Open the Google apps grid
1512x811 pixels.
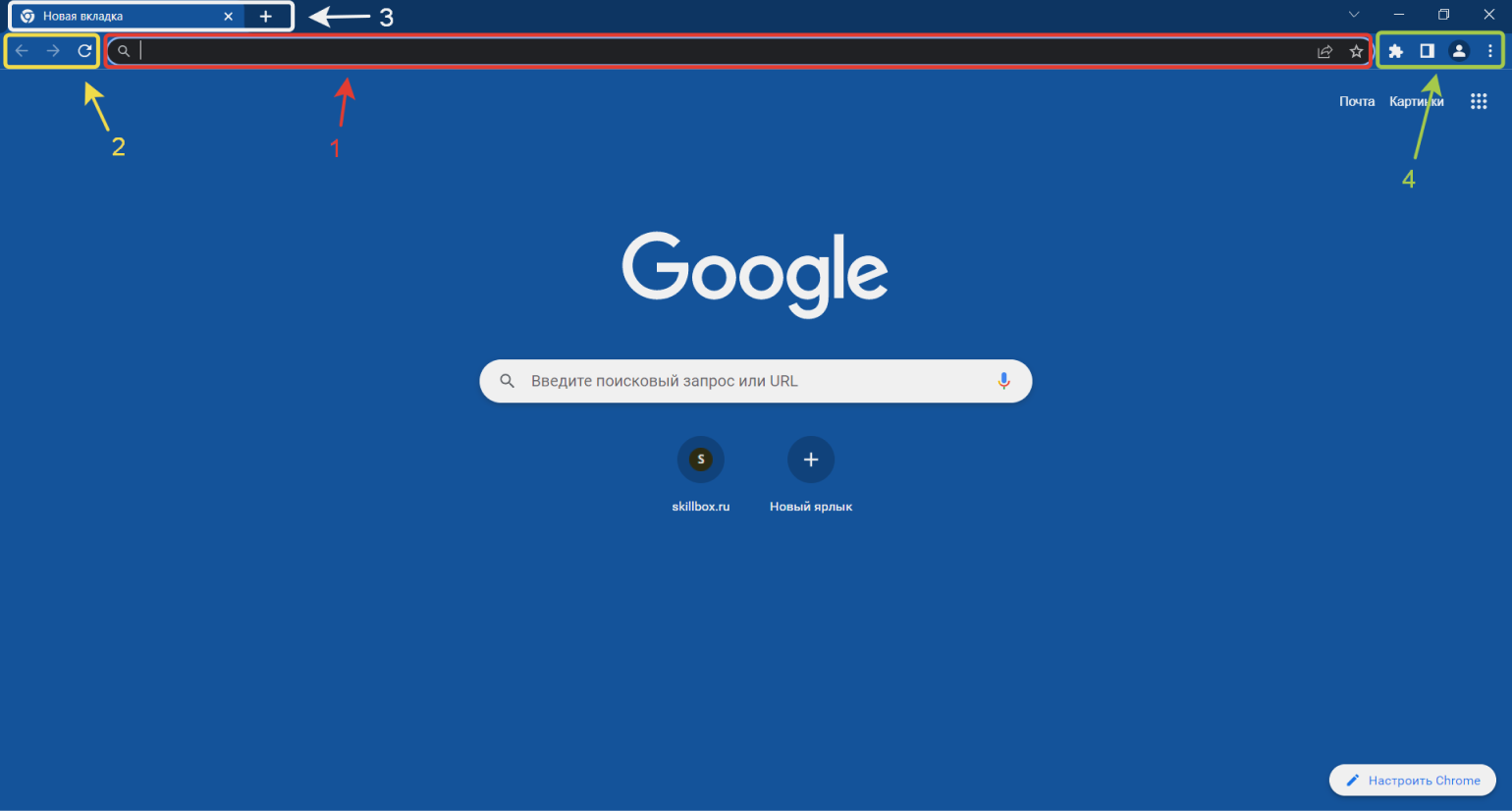coord(1479,101)
